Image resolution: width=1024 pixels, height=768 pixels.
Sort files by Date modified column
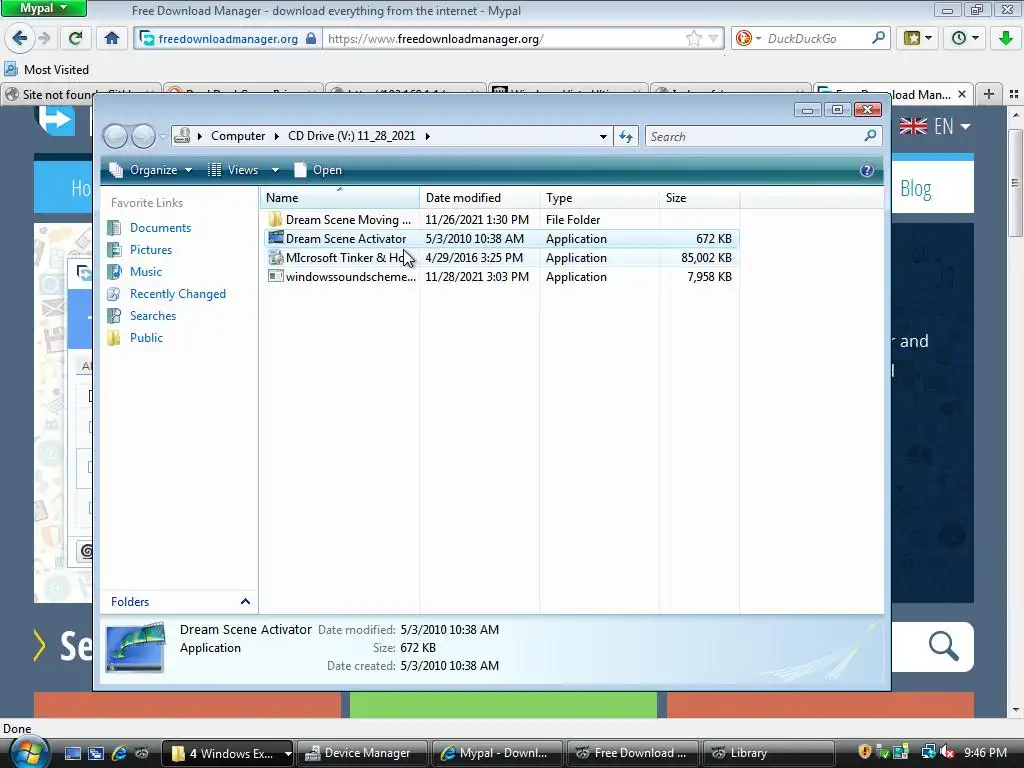(x=479, y=197)
